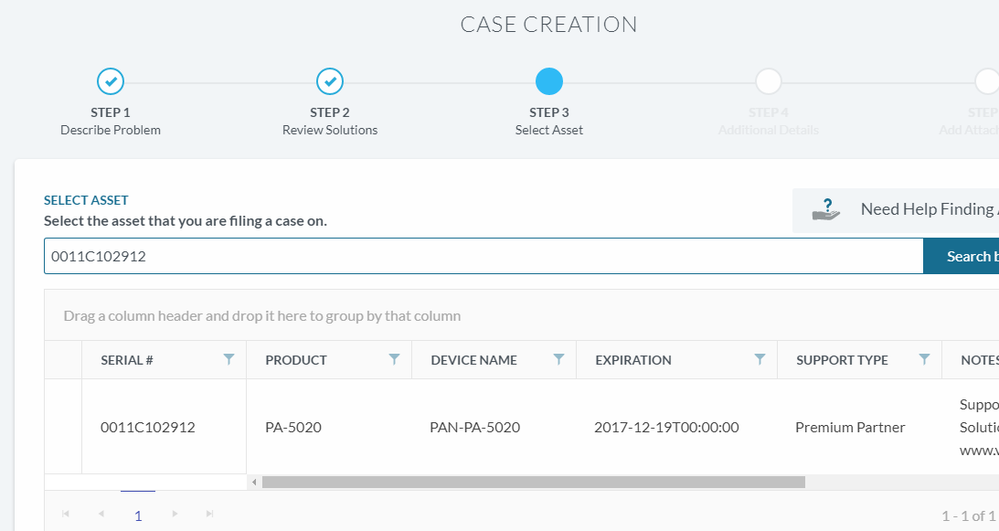Select page number 1 in the pager
Viewport: 999px width, 531px height.
[138, 515]
